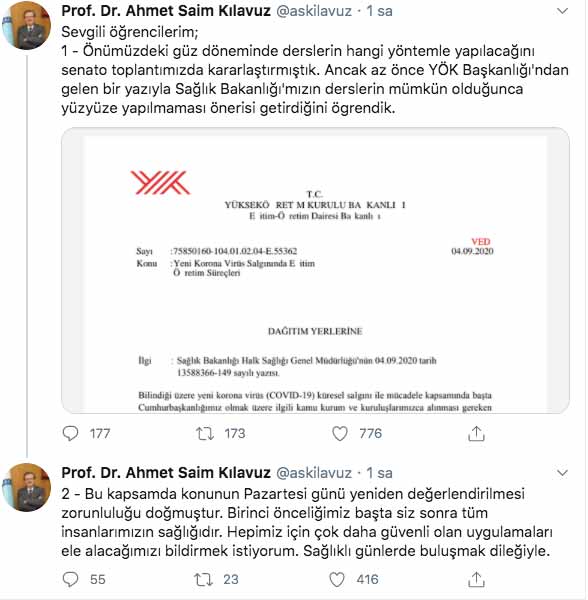Share the second tweet via share icon

476,579
